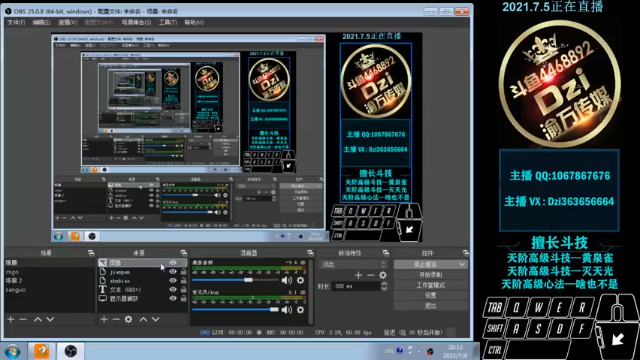The image size is (640, 360).
Task: Switch to OBS from the taskbar icon
Action: pos(71,351)
